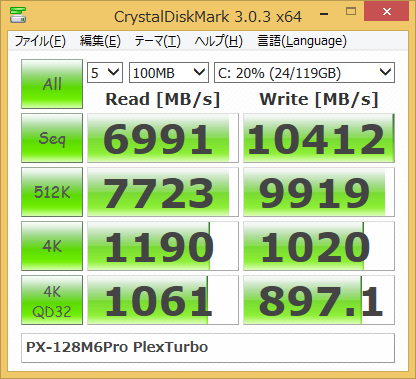Open the テーマ(T) menu
This screenshot has height=379, width=416.
(x=157, y=41)
